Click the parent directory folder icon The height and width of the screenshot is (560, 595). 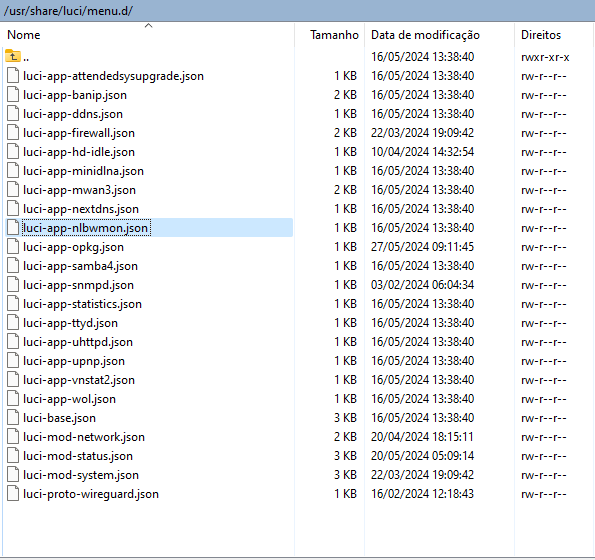(13, 57)
